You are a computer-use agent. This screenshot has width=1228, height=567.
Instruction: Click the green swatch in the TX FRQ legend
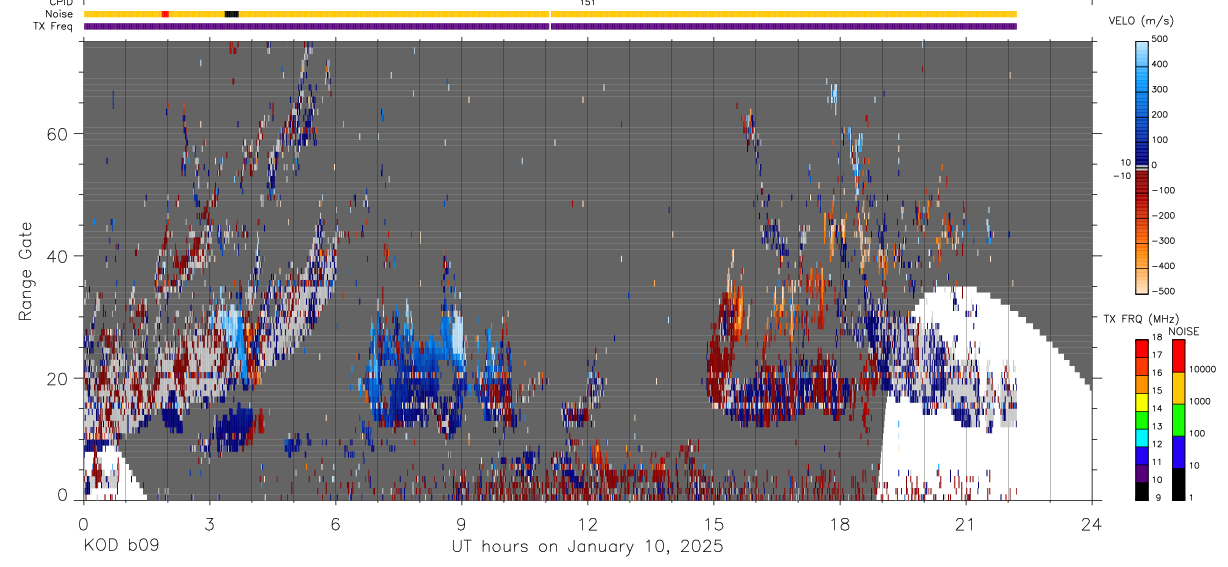(1142, 420)
